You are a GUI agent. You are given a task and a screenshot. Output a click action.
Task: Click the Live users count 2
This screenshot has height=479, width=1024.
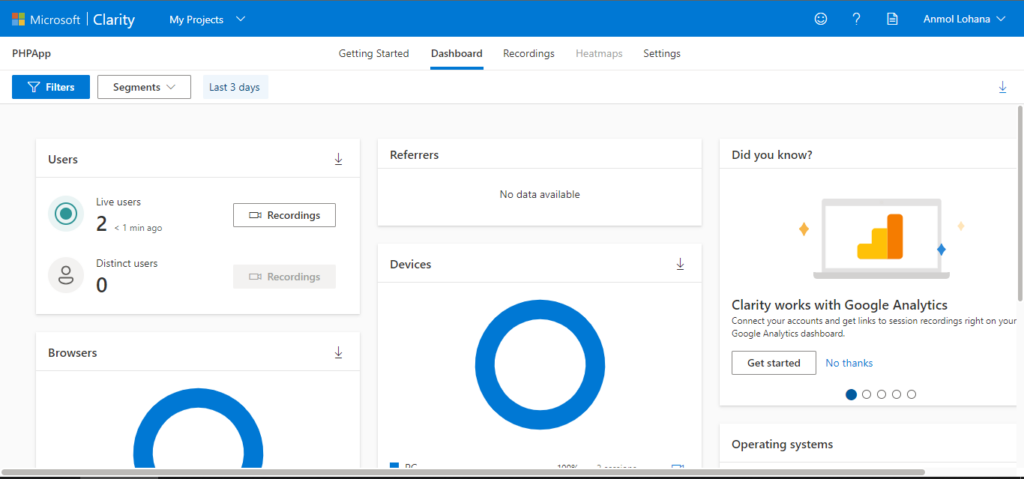[101, 224]
